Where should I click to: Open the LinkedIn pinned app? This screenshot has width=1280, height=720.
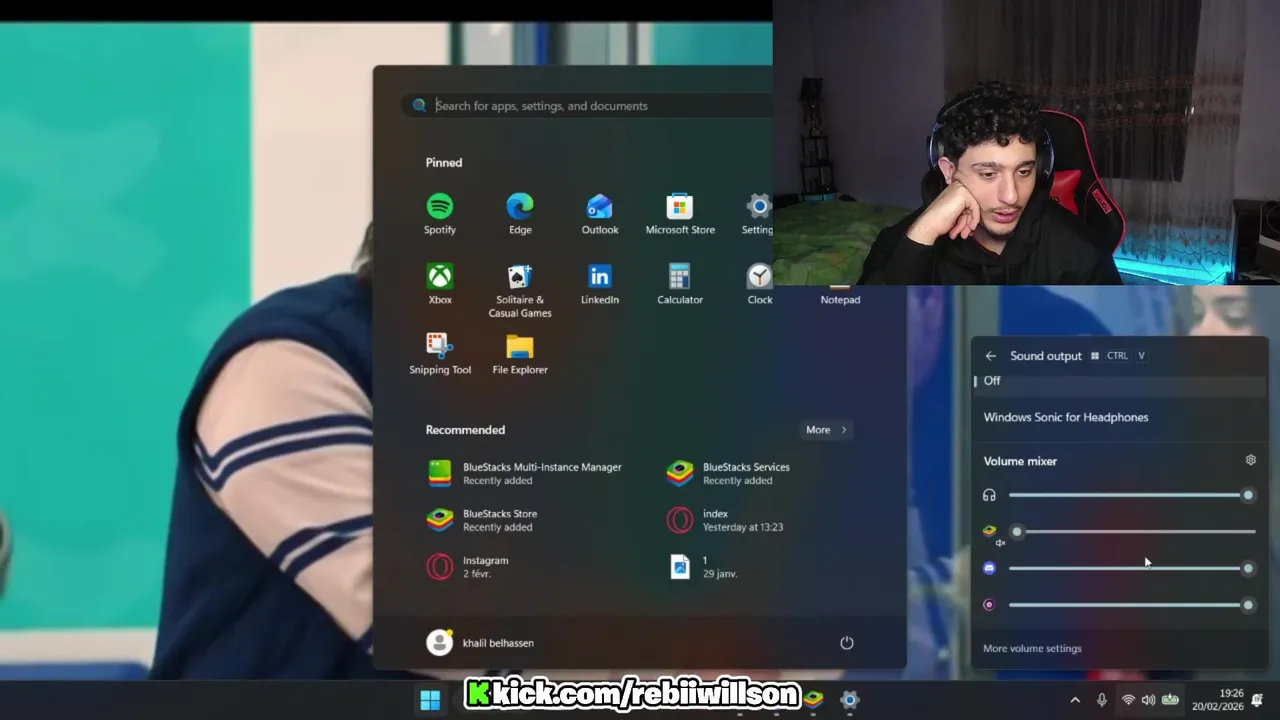coord(600,284)
